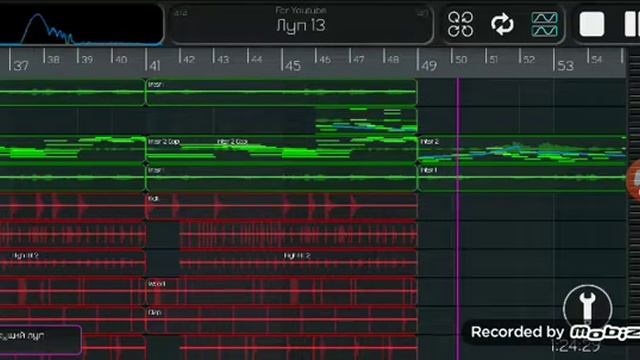
Task: Jump to bar 39 on the ruler
Action: point(87,60)
